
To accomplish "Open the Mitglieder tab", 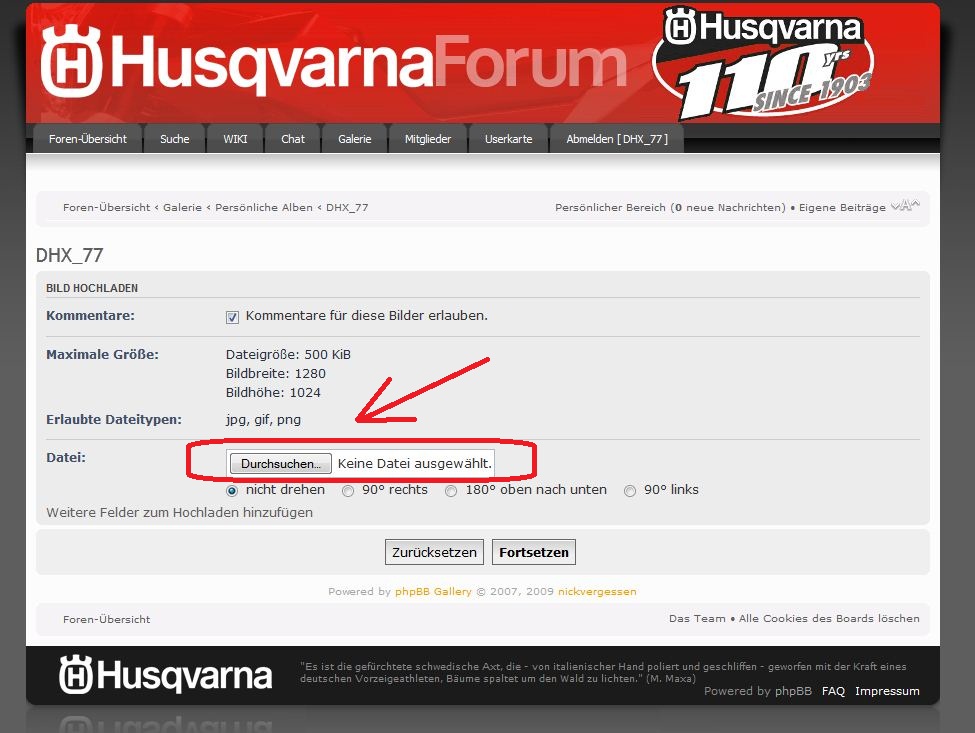I will [428, 139].
